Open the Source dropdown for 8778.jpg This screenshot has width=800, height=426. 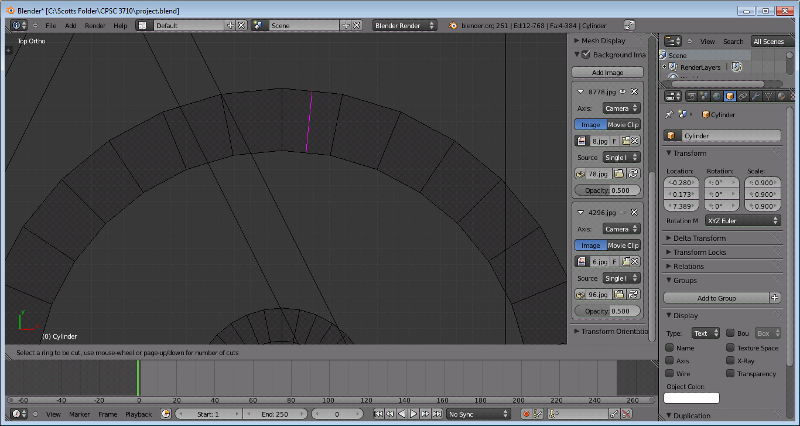click(x=621, y=157)
